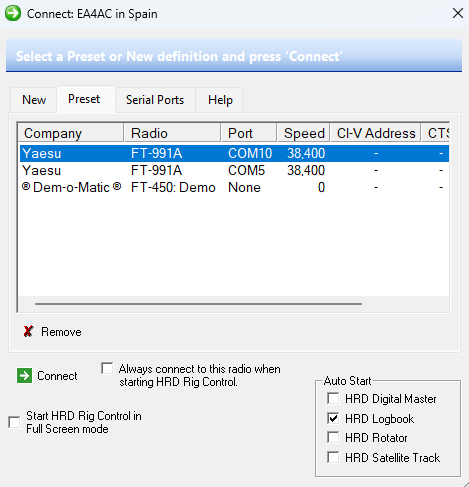Open the Serial Ports tab
The image size is (469, 487).
(x=155, y=100)
